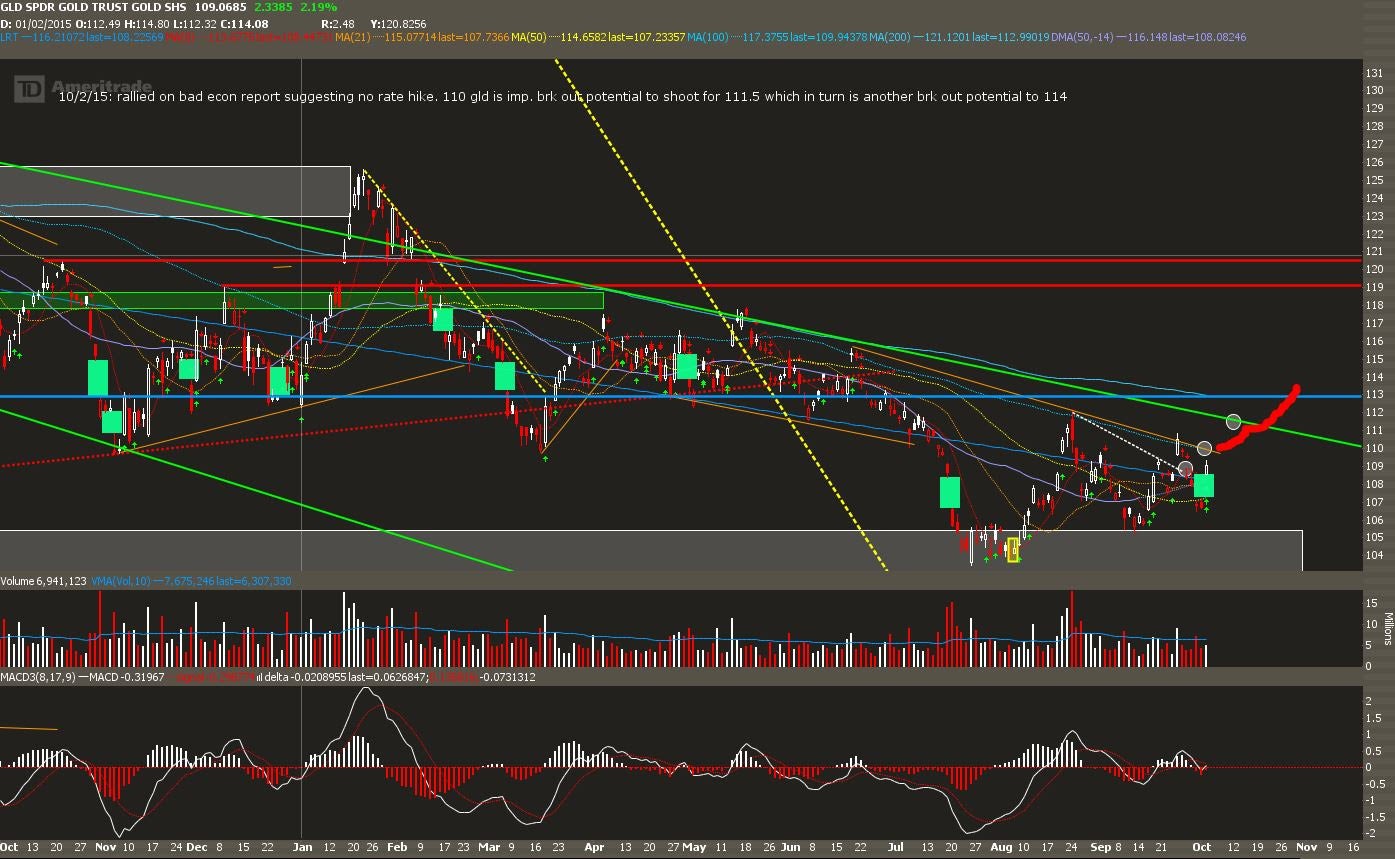This screenshot has height=859, width=1395.
Task: Select the DMA(50,-14) study label
Action: (x=1082, y=37)
